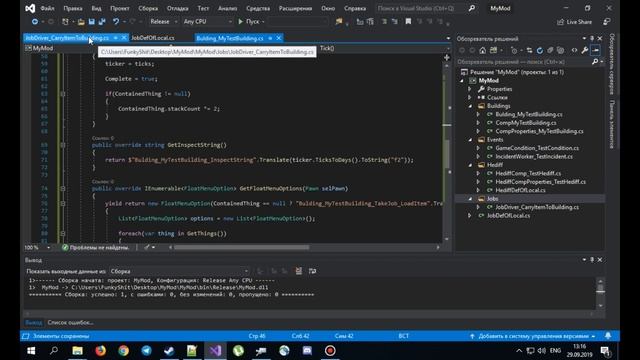Open Discord from the taskbar
640x360 pixels.
(307, 351)
